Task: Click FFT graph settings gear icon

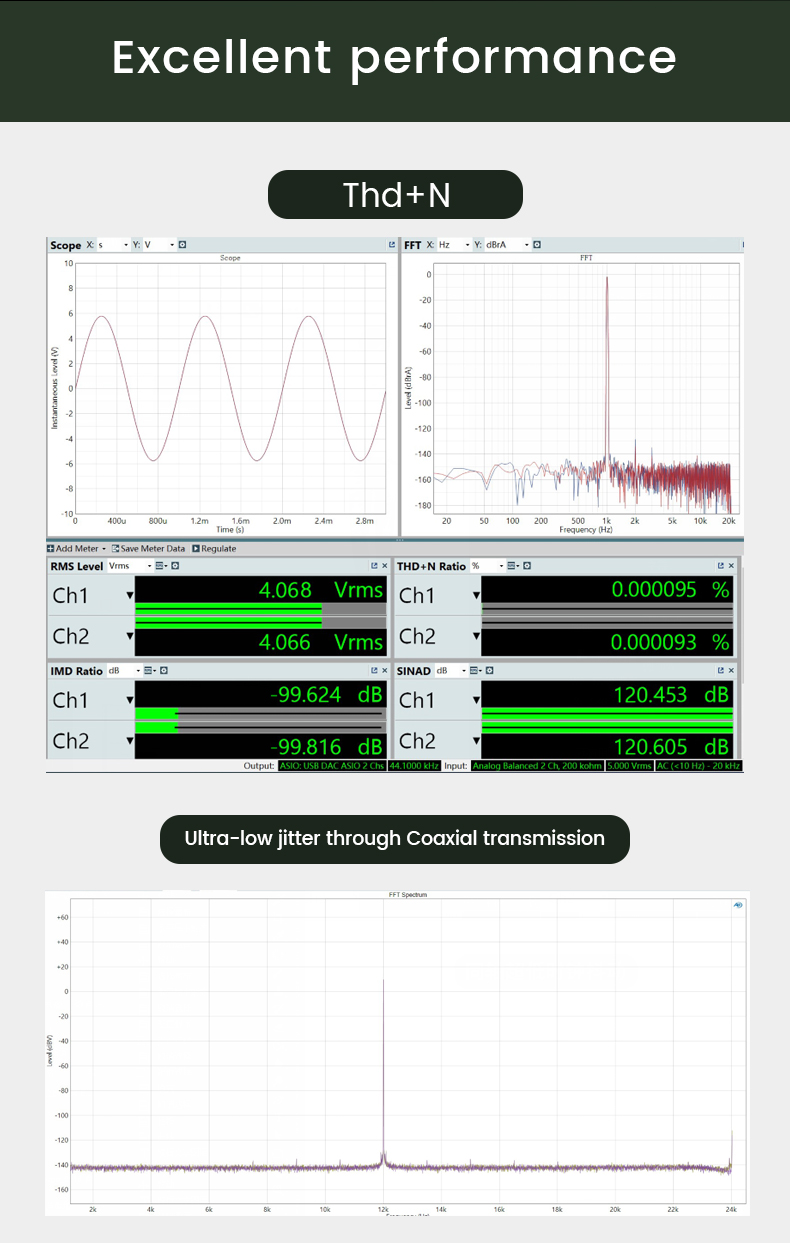Action: (537, 245)
